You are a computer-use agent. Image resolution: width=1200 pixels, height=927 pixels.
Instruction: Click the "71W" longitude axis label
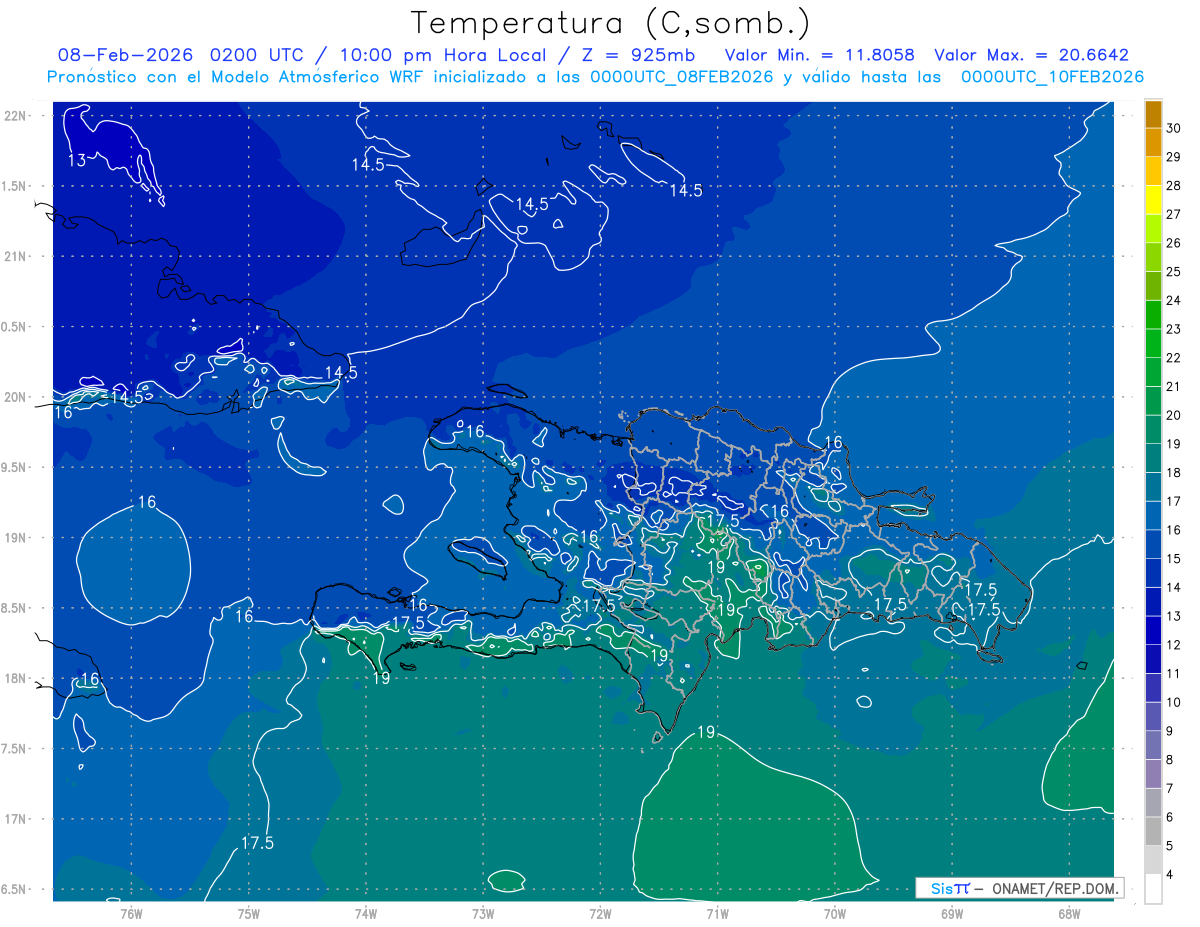[x=717, y=913]
